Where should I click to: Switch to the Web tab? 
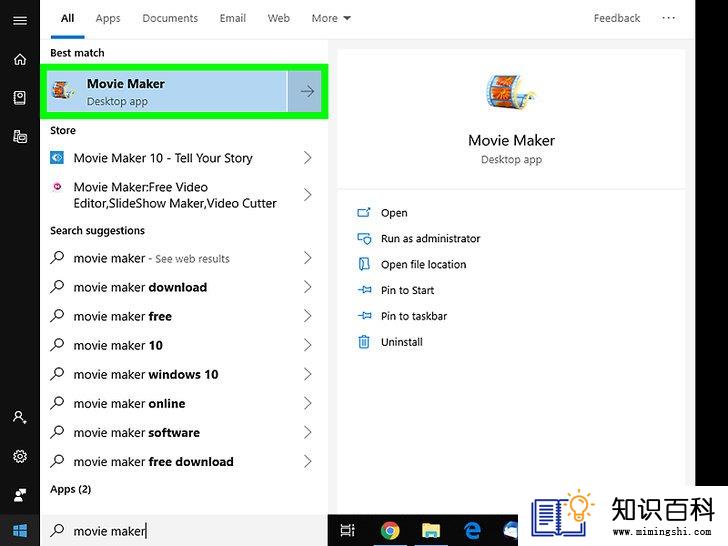click(x=279, y=18)
